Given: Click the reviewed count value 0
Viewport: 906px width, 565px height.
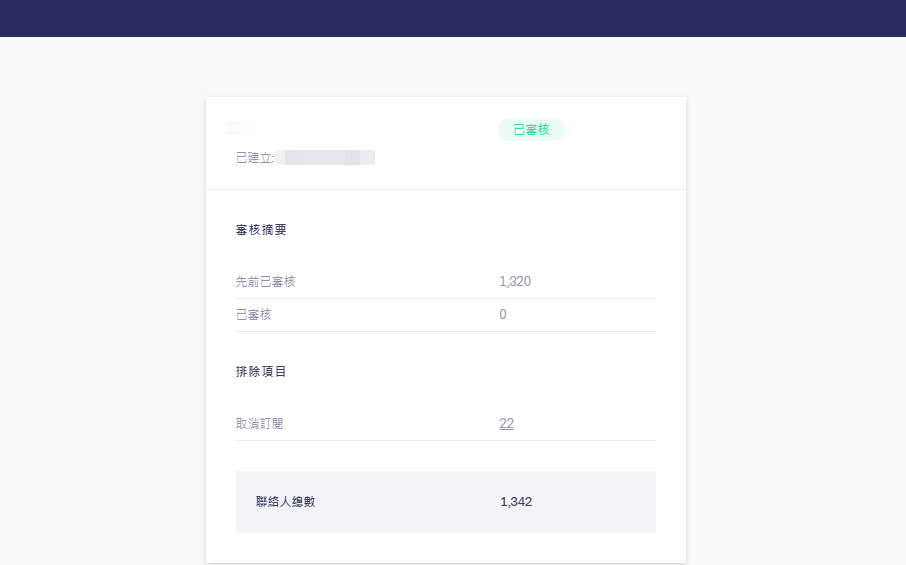Looking at the screenshot, I should point(503,315).
